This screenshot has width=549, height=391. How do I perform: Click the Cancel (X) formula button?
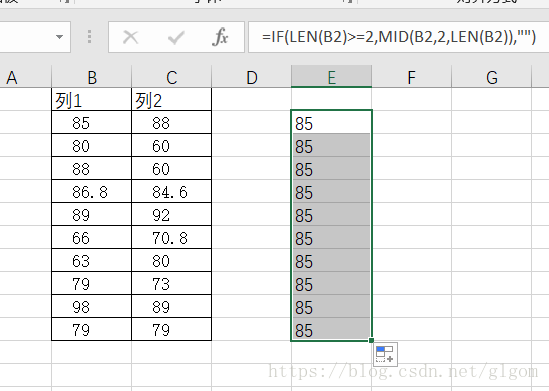[131, 37]
